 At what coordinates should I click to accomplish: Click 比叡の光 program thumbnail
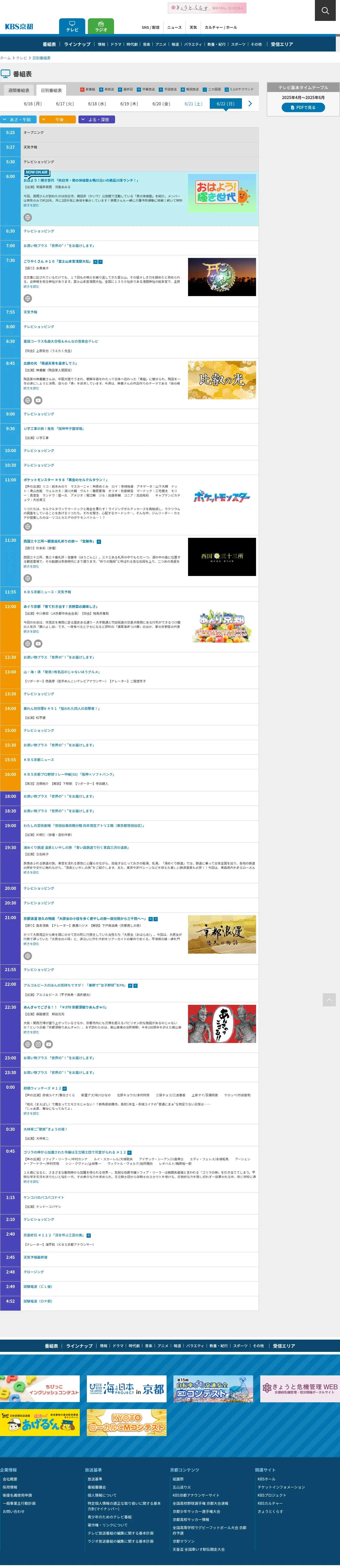pyautogui.click(x=222, y=379)
